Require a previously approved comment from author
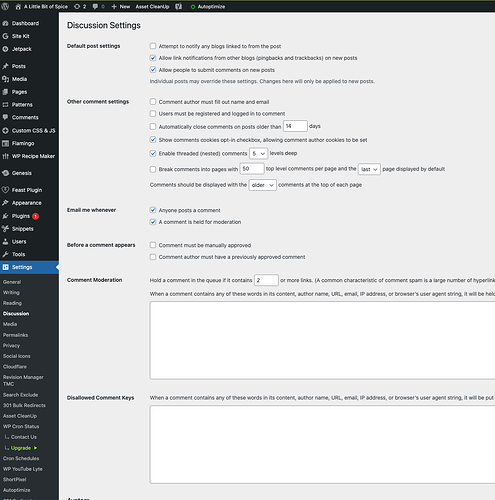 [x=153, y=257]
